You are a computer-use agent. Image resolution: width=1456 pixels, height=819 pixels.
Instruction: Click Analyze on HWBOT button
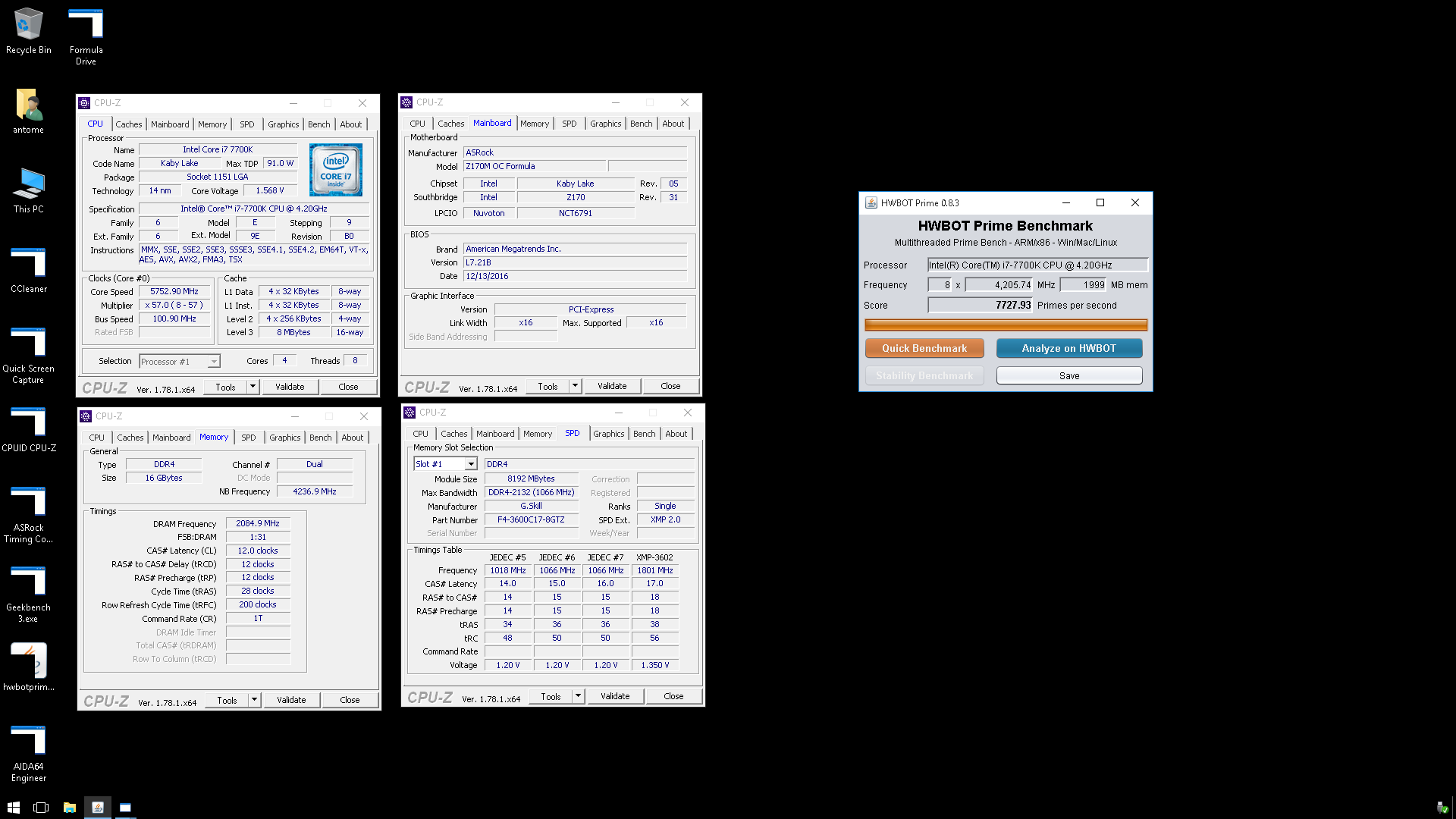point(1069,348)
